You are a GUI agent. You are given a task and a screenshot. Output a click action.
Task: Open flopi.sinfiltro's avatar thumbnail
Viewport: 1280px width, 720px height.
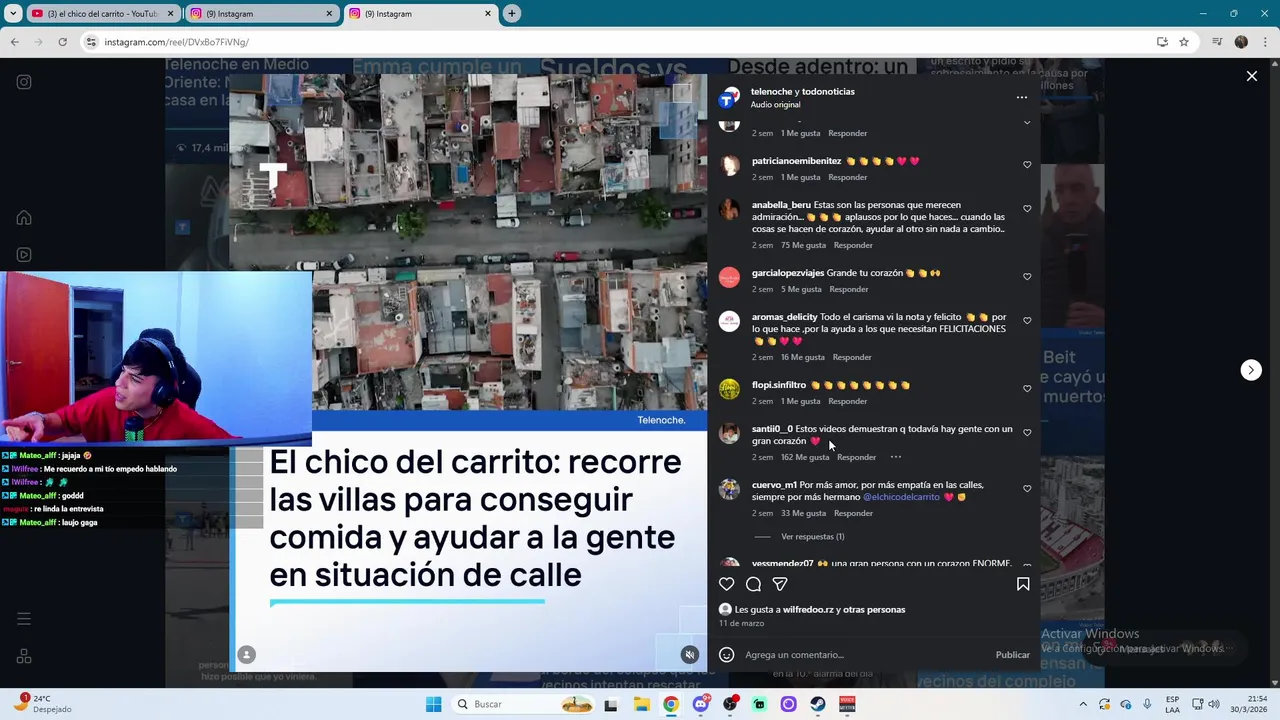click(x=730, y=389)
